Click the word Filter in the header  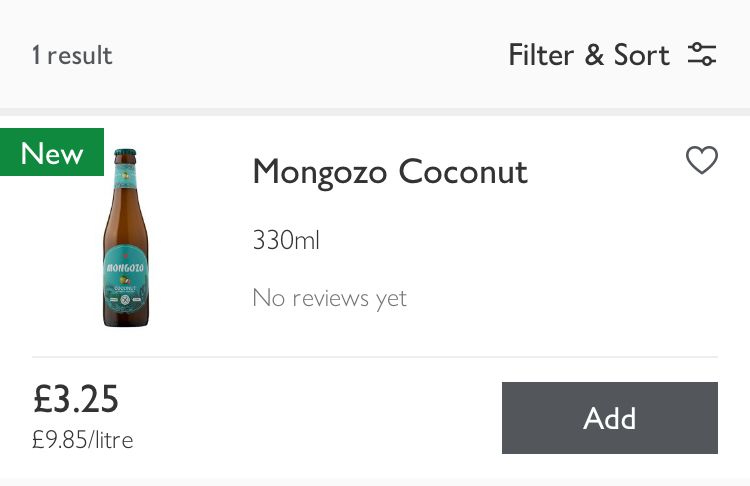pos(540,54)
